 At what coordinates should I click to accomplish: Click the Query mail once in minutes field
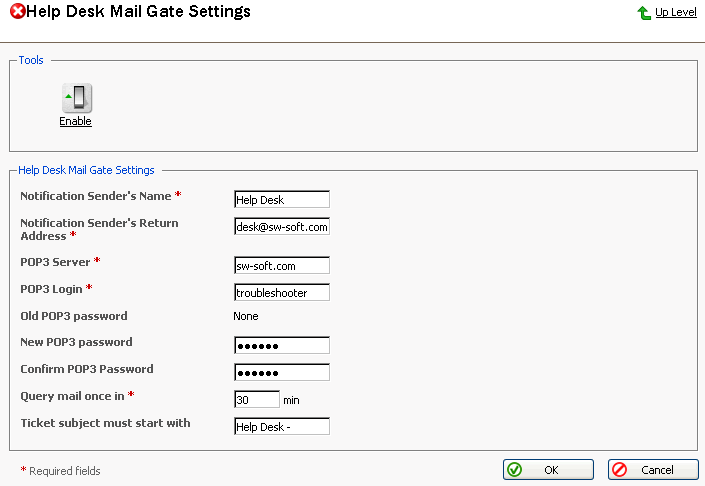(x=256, y=400)
